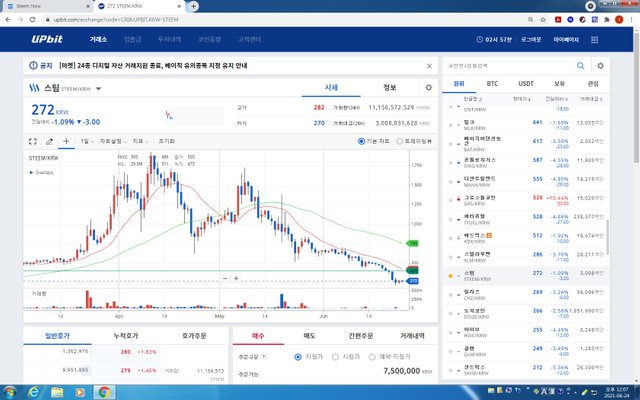This screenshot has width=640, height=400.
Task: Close the 공지 notice banner
Action: [429, 66]
